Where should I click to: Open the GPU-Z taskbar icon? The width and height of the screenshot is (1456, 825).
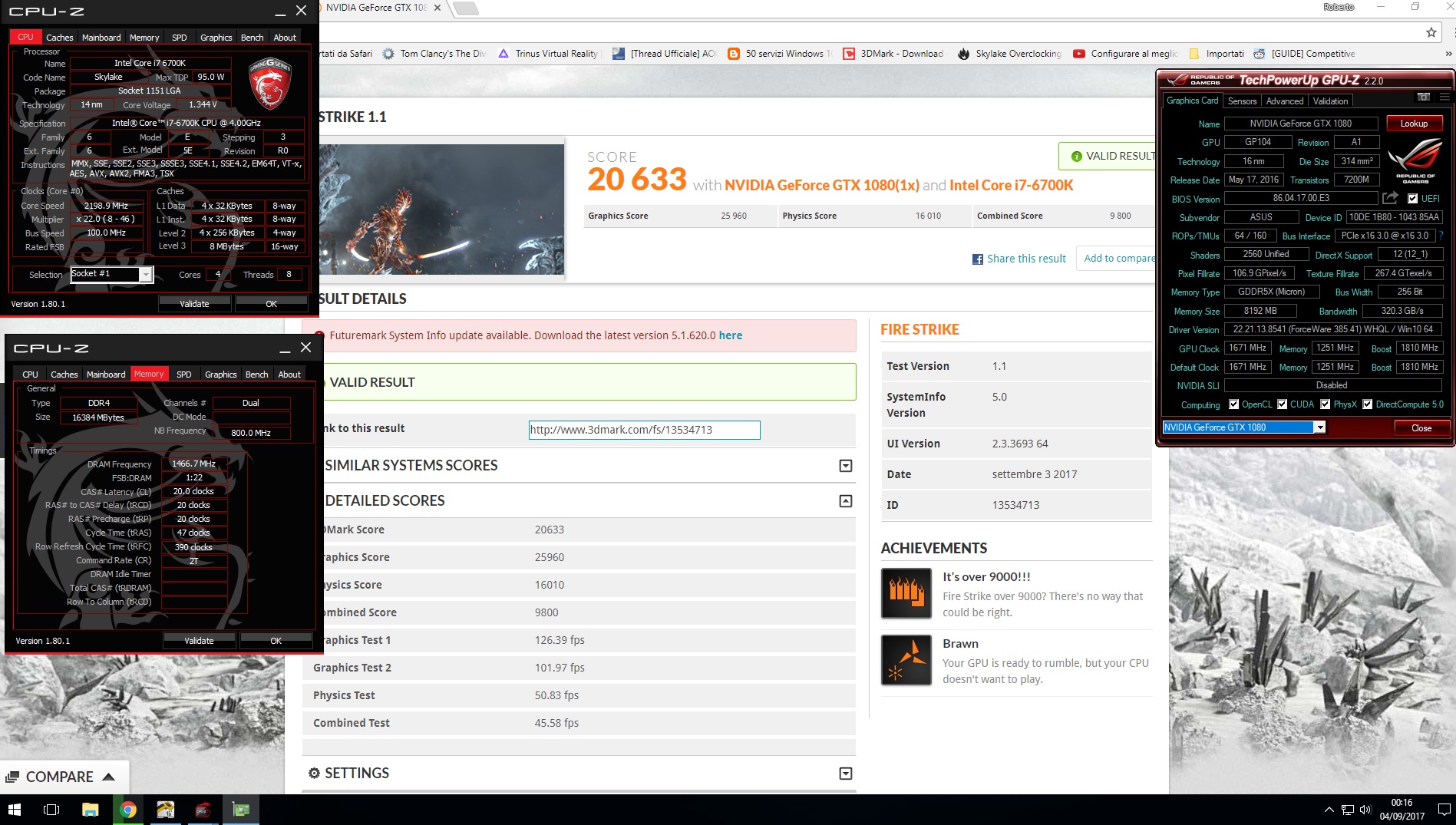coord(241,810)
